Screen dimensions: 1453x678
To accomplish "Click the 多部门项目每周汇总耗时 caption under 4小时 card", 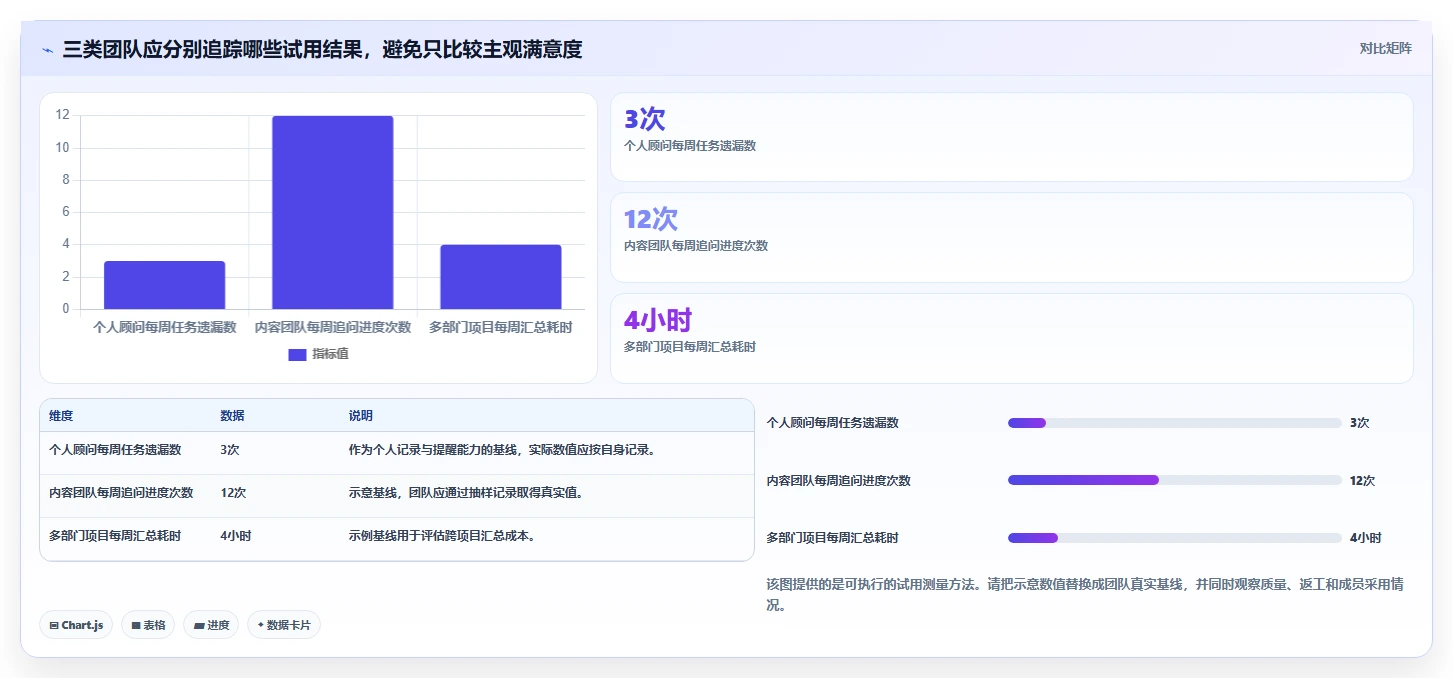I will pyautogui.click(x=690, y=347).
